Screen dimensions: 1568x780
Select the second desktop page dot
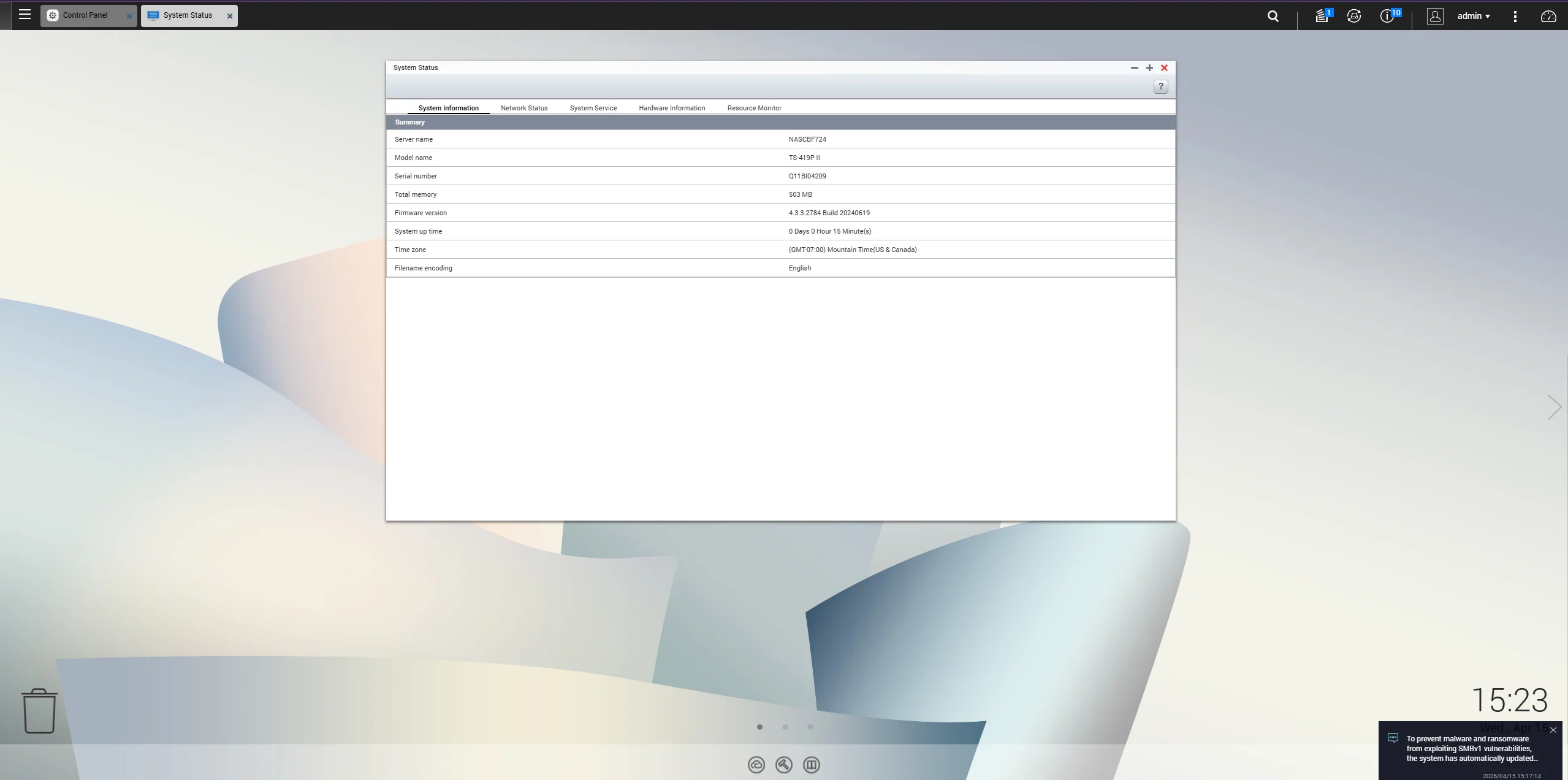pos(785,727)
